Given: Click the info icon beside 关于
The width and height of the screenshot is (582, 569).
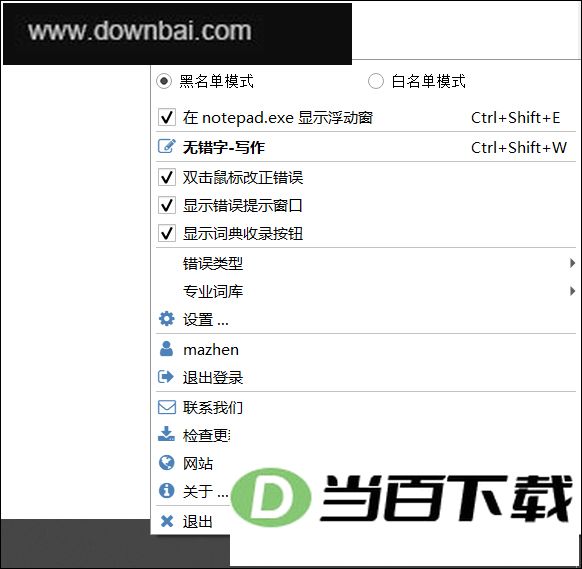Looking at the screenshot, I should 166,491.
